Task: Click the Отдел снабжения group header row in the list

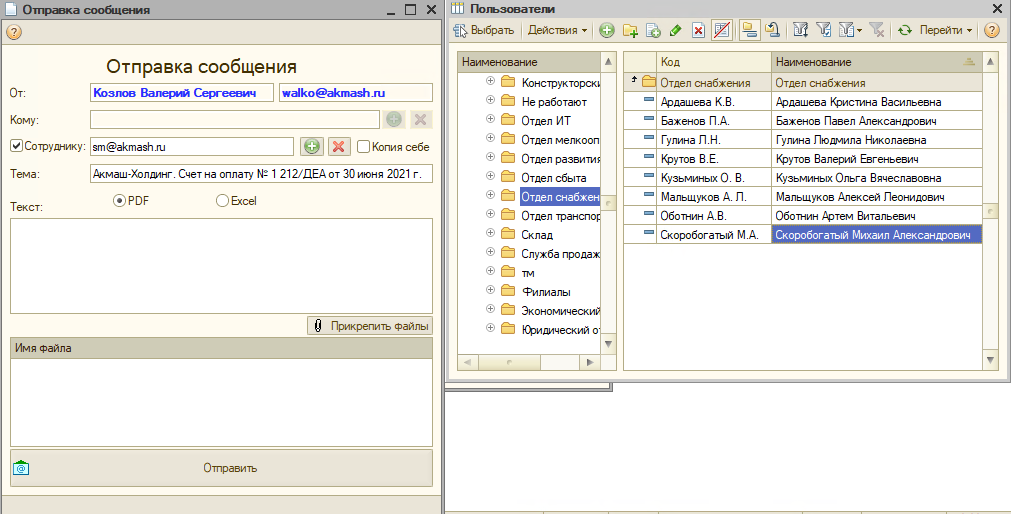Action: pyautogui.click(x=803, y=83)
